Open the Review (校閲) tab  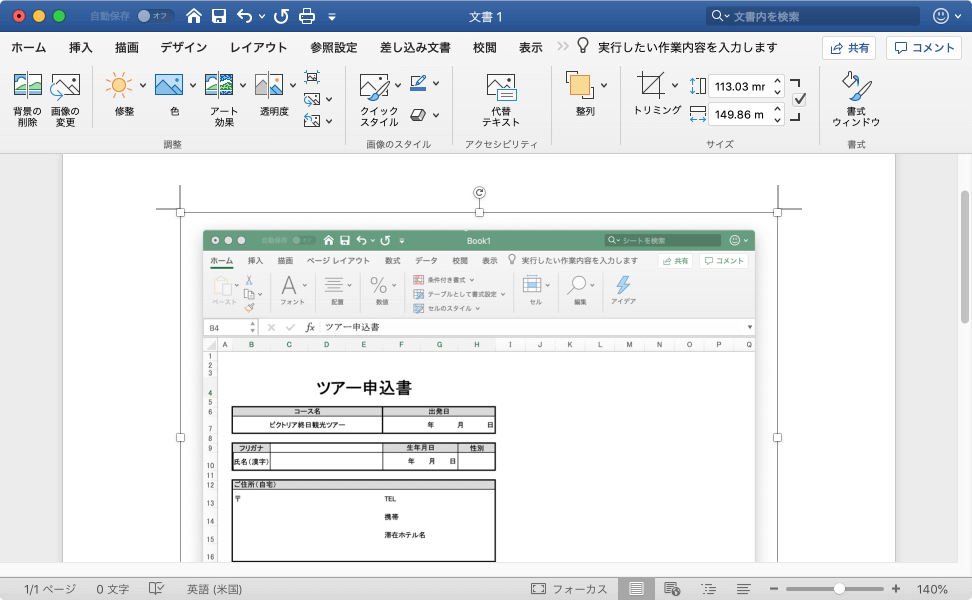pos(485,47)
